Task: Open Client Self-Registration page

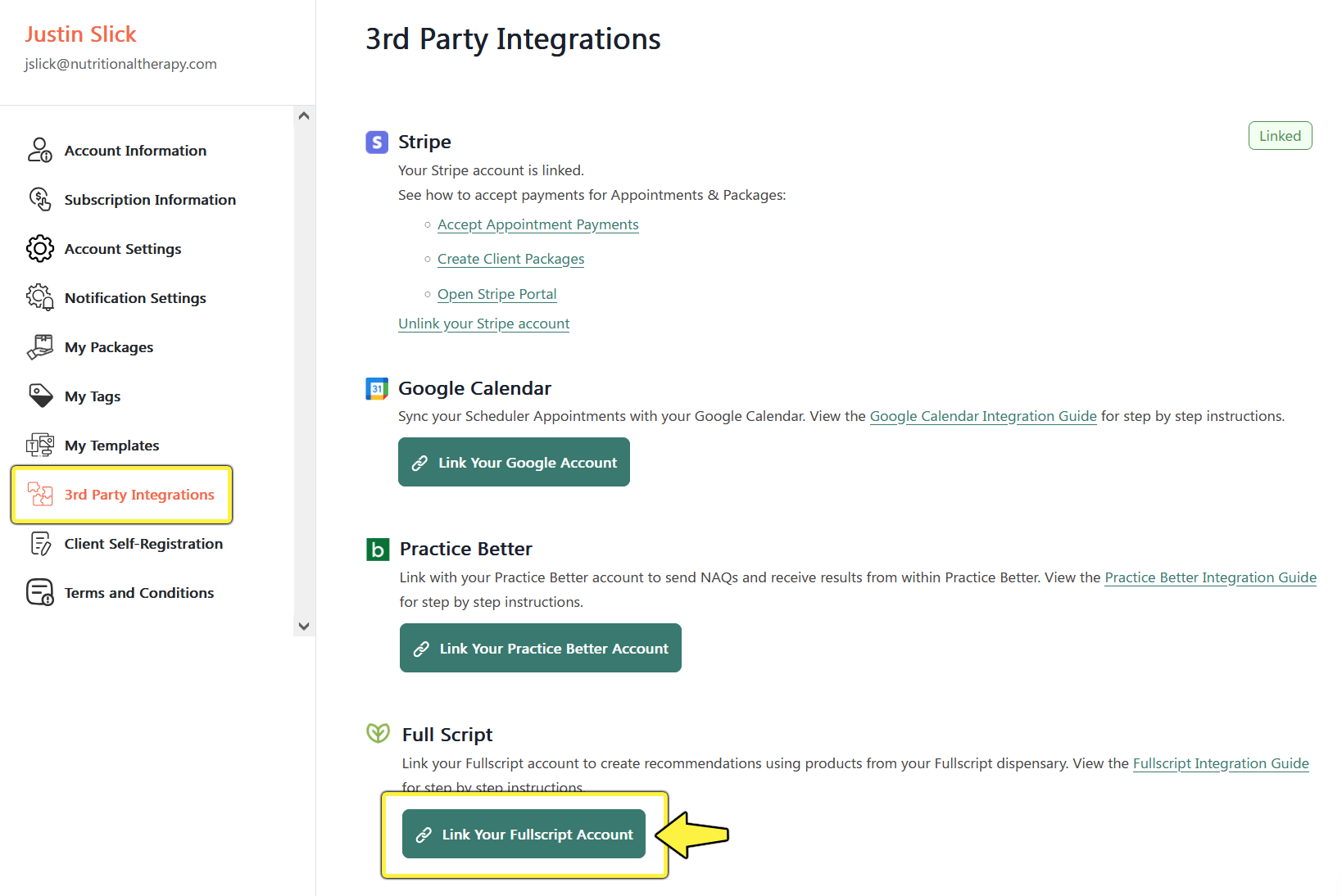Action: (x=143, y=544)
